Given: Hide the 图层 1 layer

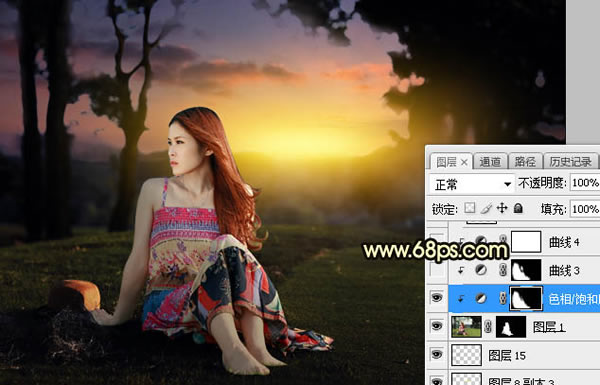Looking at the screenshot, I should 437,326.
